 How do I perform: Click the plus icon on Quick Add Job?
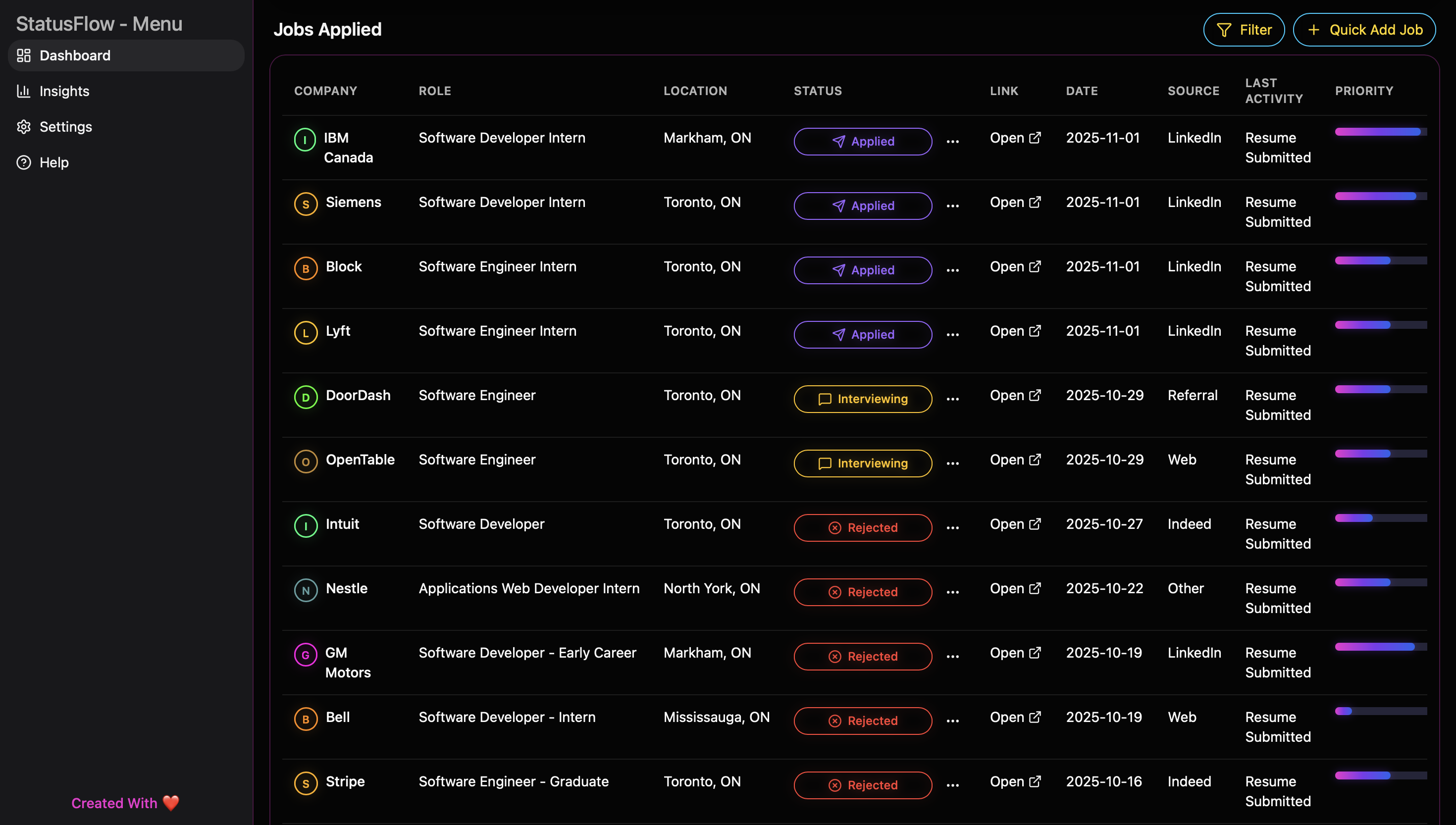click(1313, 30)
